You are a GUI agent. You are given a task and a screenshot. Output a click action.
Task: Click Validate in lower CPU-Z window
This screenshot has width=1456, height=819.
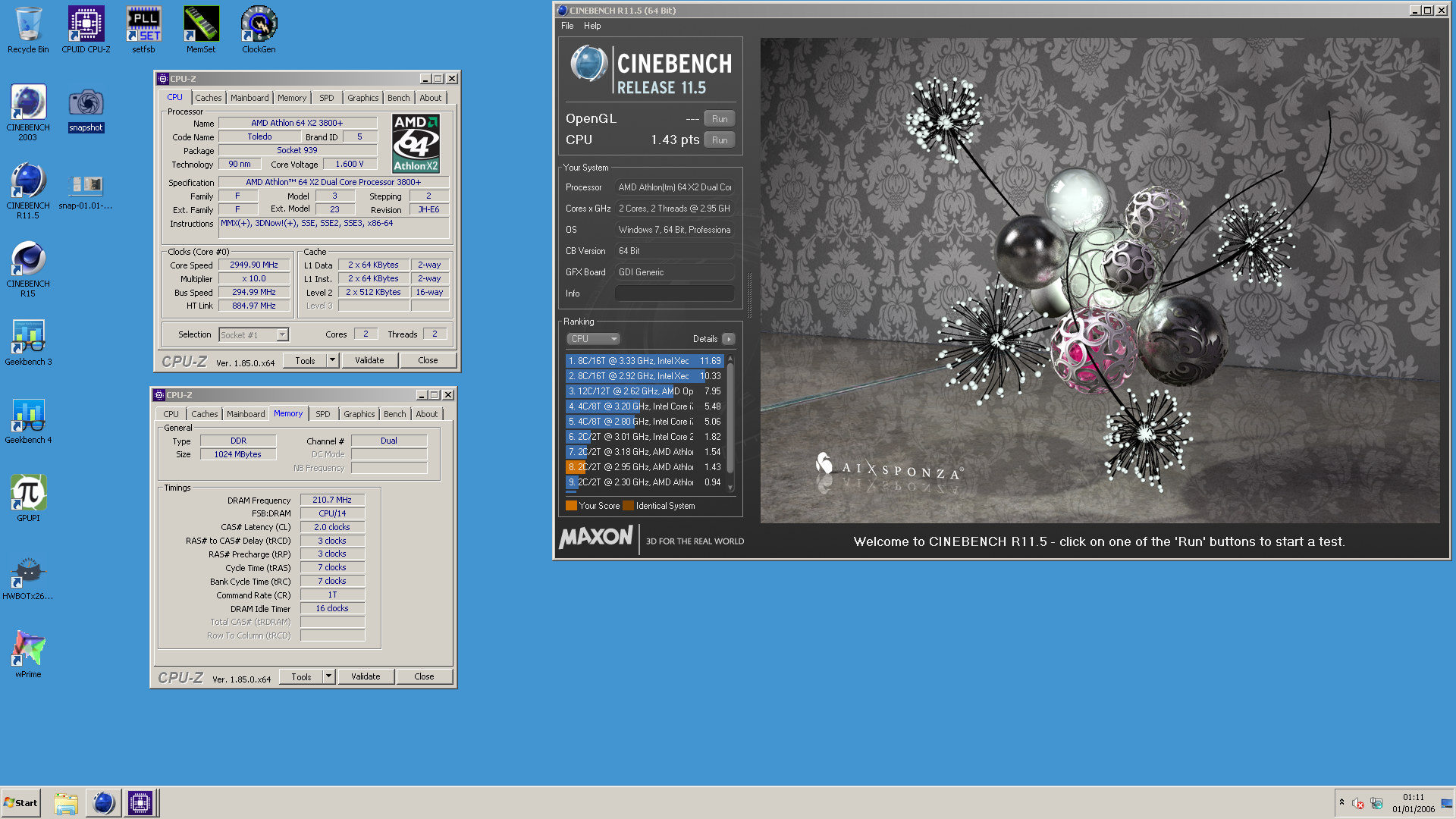366,677
